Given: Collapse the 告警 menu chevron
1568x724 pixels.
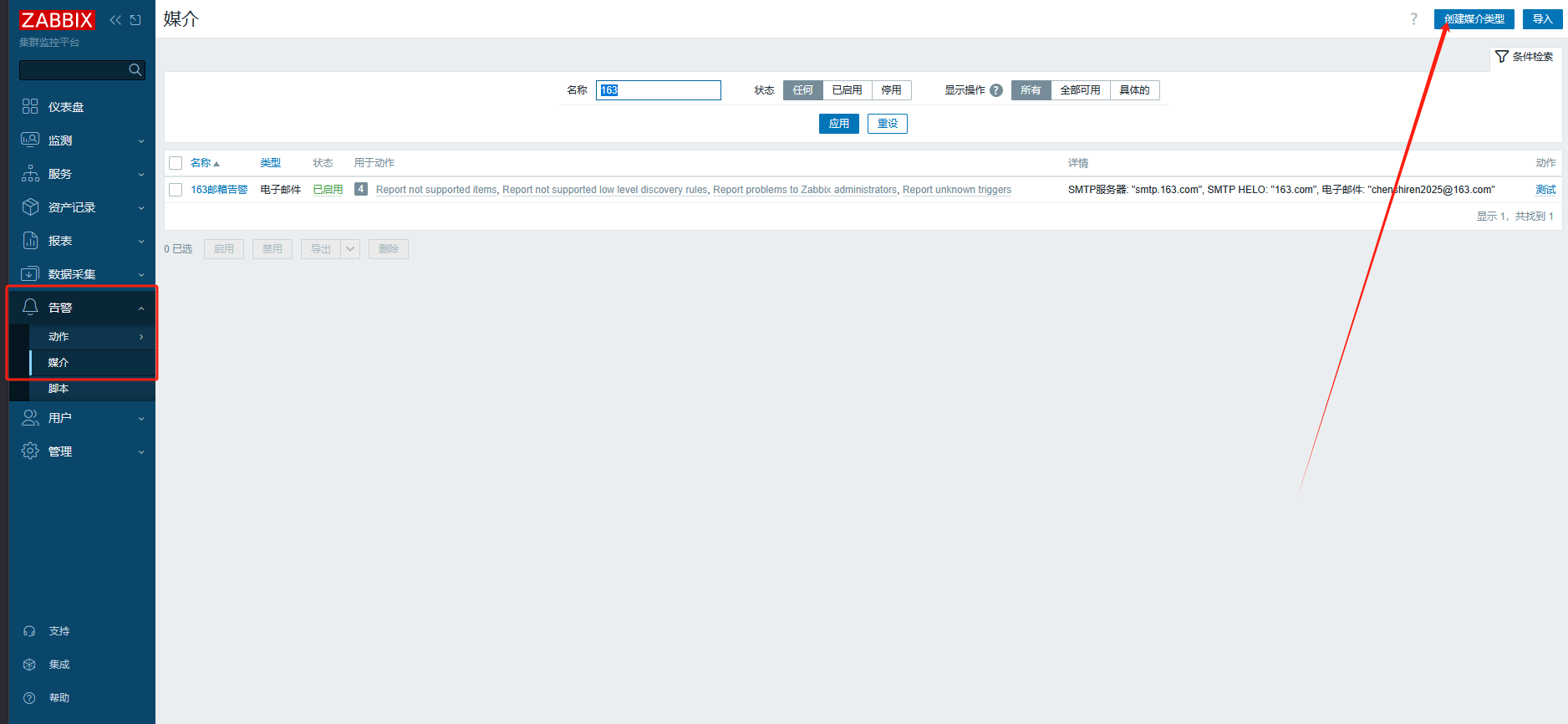Looking at the screenshot, I should pos(141,308).
